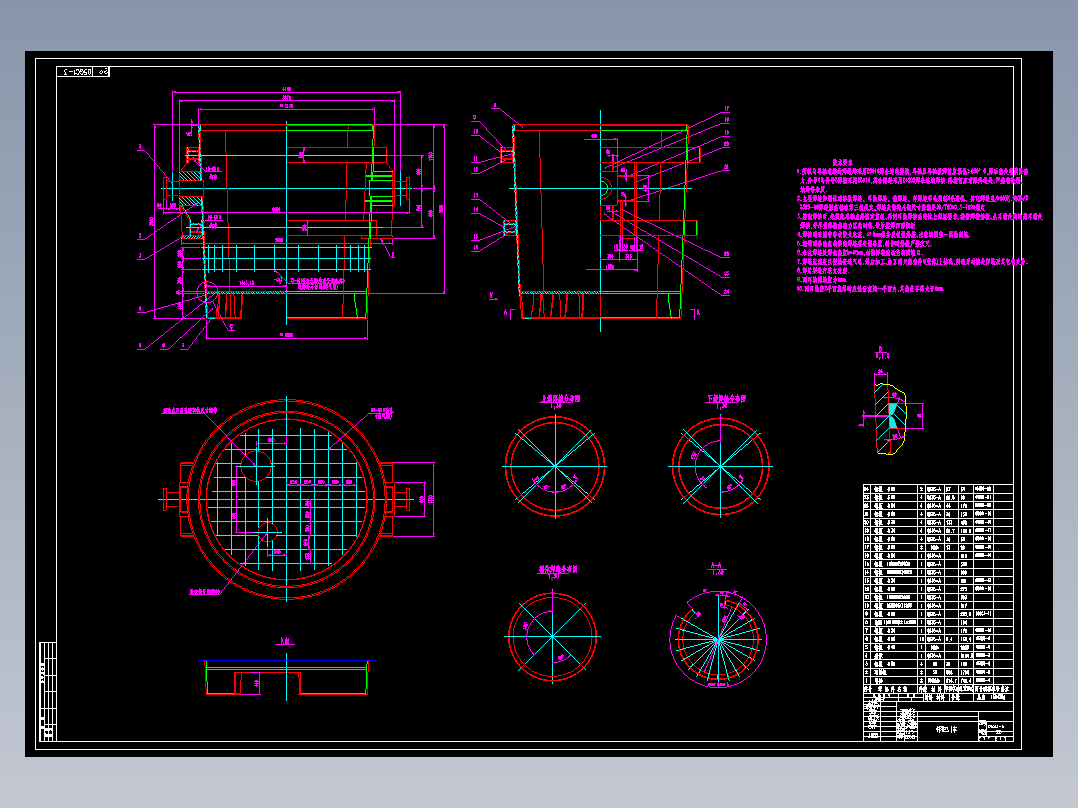
Task: Click the parts list table
Action: pyautogui.click(x=938, y=588)
